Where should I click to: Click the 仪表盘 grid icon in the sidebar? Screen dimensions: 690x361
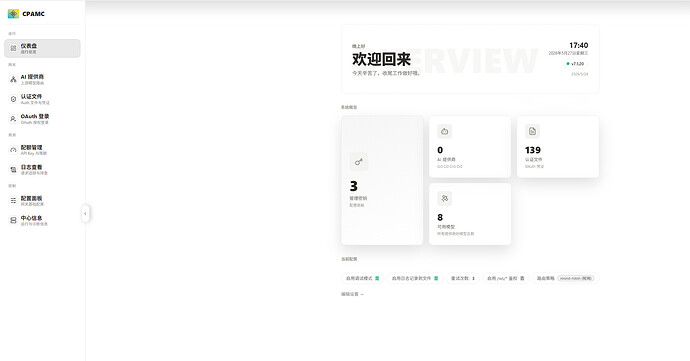(x=13, y=48)
